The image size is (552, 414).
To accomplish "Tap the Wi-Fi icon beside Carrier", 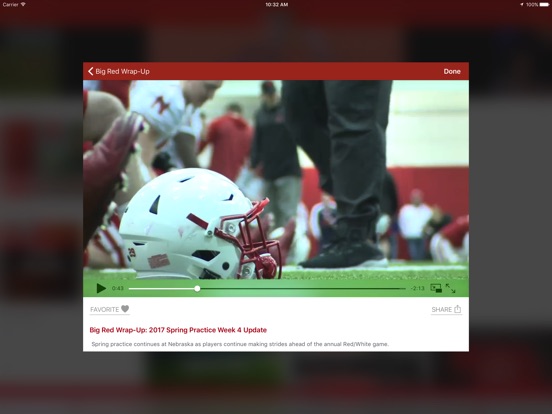I will click(24, 5).
